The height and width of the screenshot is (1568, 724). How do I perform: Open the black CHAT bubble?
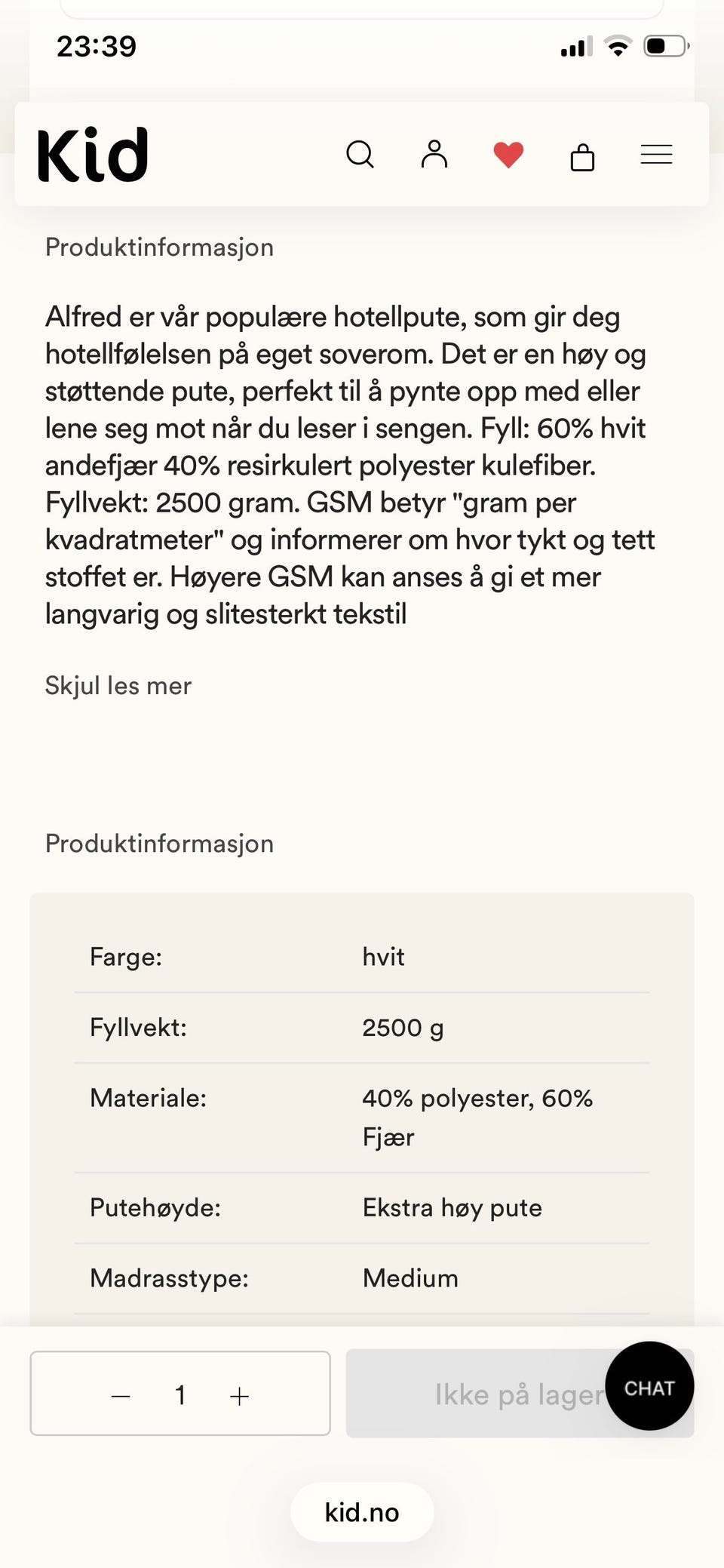[649, 1385]
